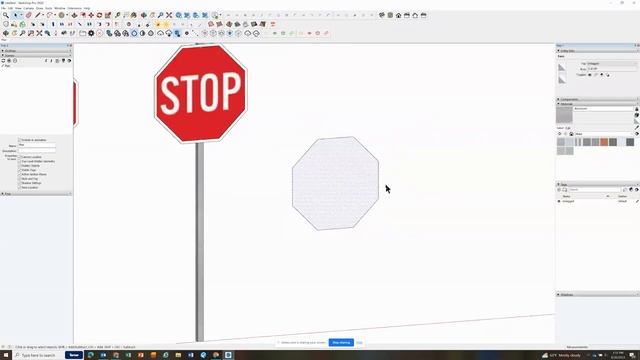The image size is (640, 360).
Task: Select the white octagon face in viewport
Action: click(x=336, y=183)
